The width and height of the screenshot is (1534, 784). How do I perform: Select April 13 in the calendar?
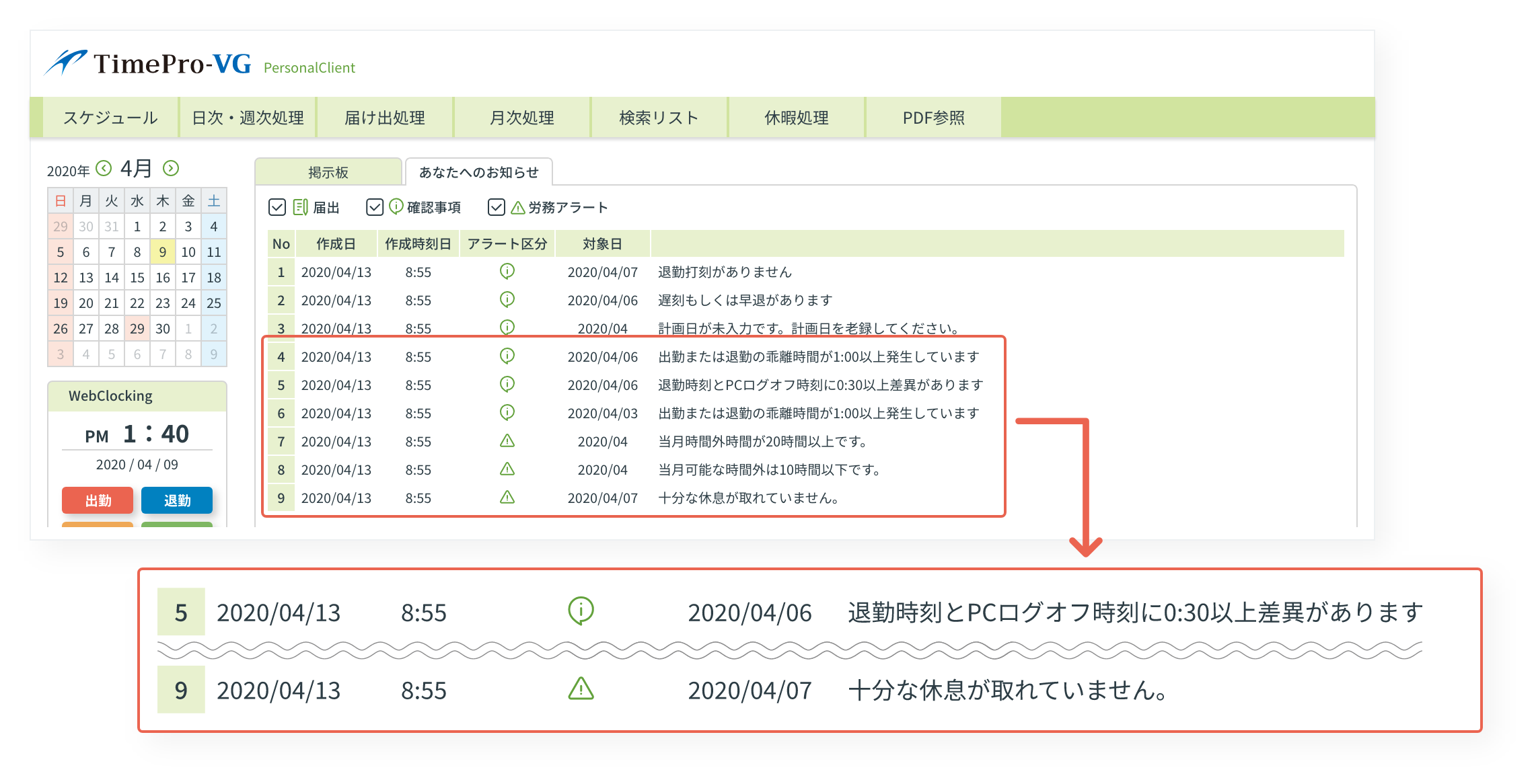point(86,278)
